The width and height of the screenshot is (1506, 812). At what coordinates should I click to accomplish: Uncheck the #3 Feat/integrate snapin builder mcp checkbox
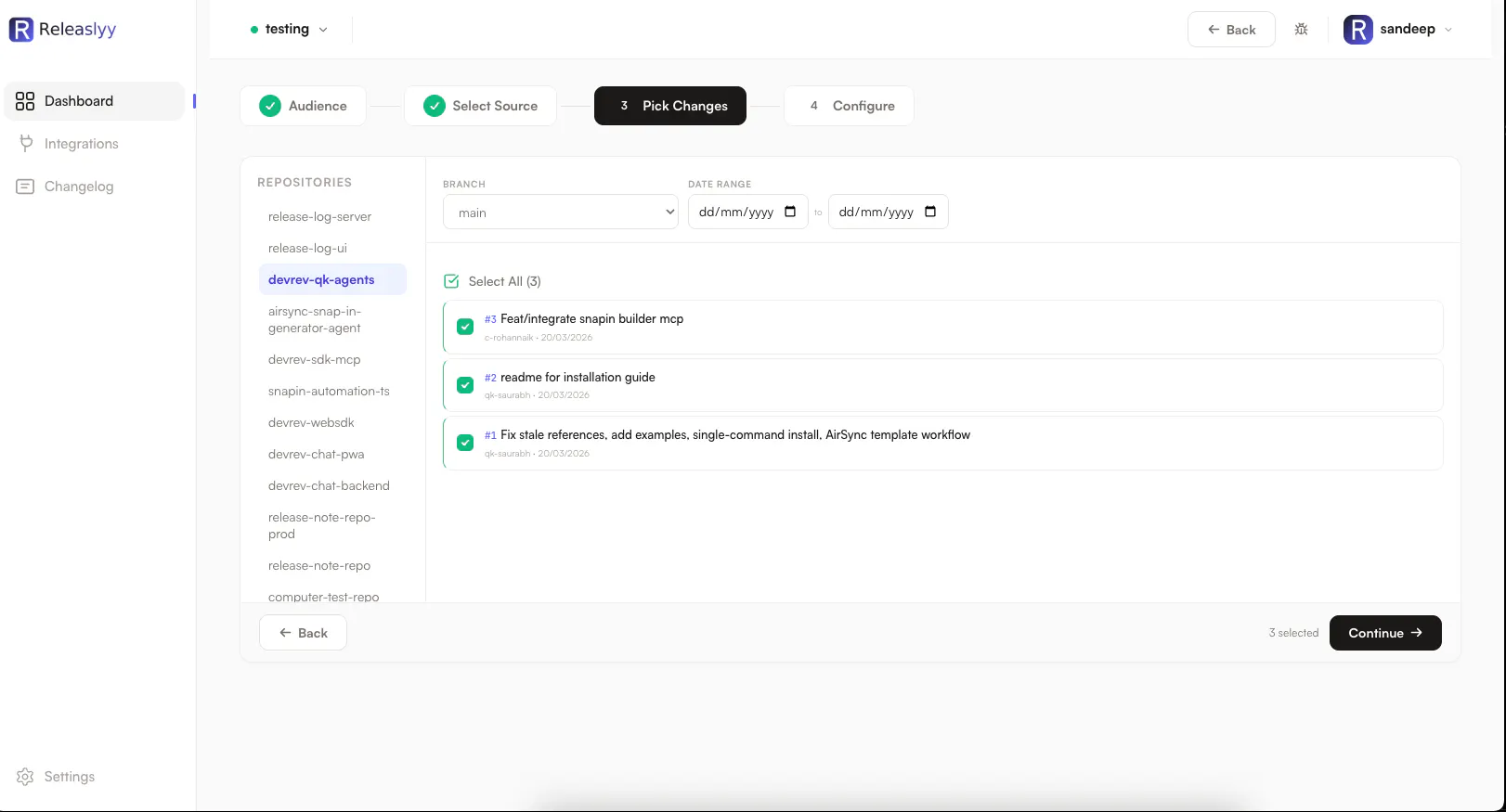click(x=465, y=327)
